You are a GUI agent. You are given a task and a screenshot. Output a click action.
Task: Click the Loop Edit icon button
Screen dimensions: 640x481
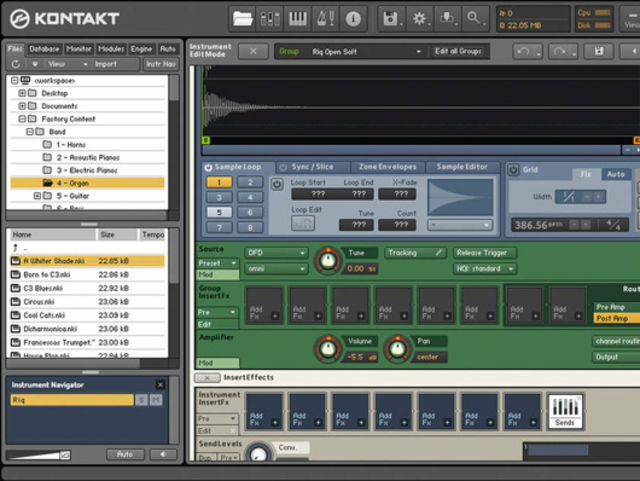pos(303,223)
